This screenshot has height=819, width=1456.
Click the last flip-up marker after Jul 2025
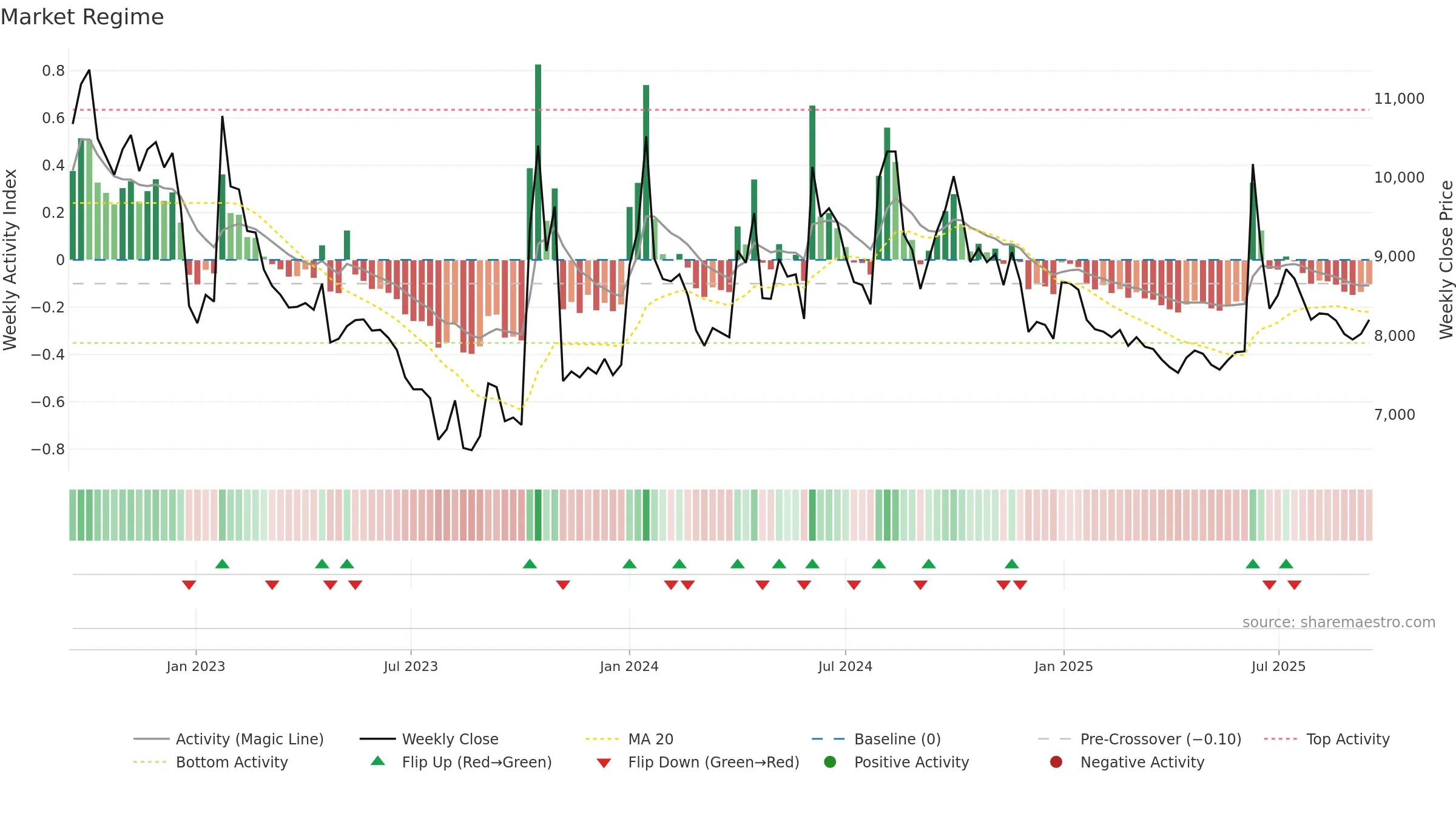pyautogui.click(x=1286, y=564)
